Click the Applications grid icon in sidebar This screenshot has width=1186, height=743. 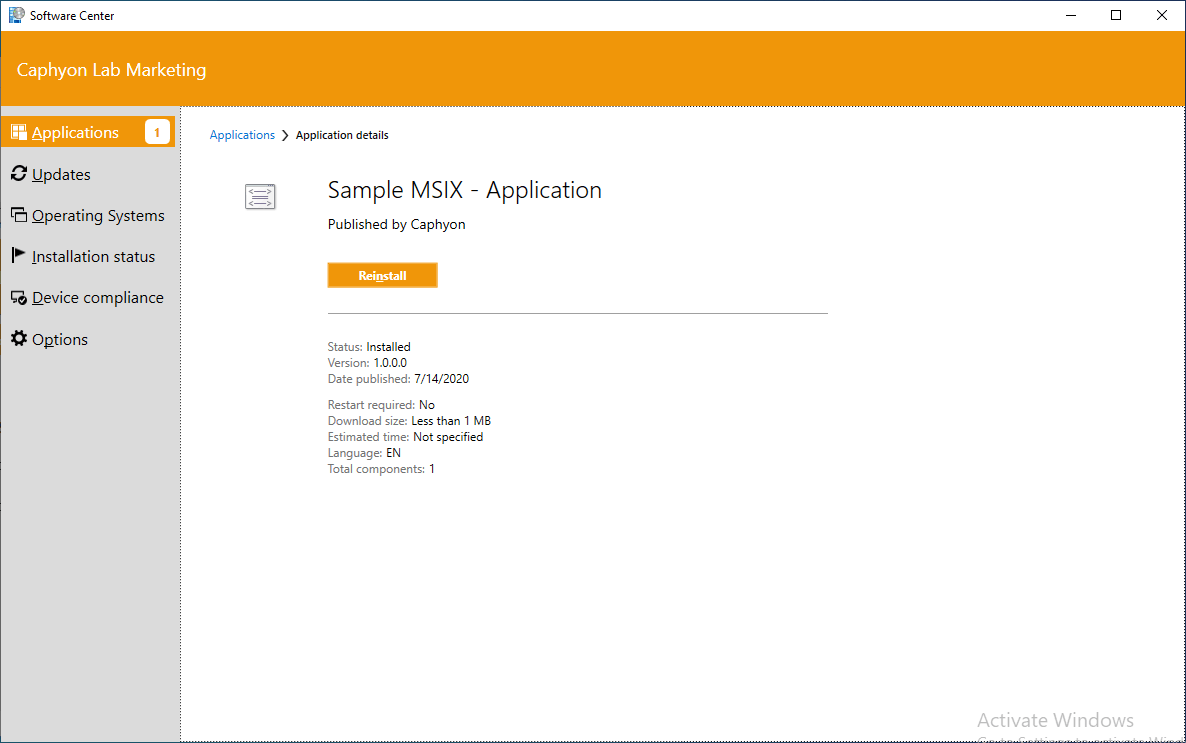(19, 132)
